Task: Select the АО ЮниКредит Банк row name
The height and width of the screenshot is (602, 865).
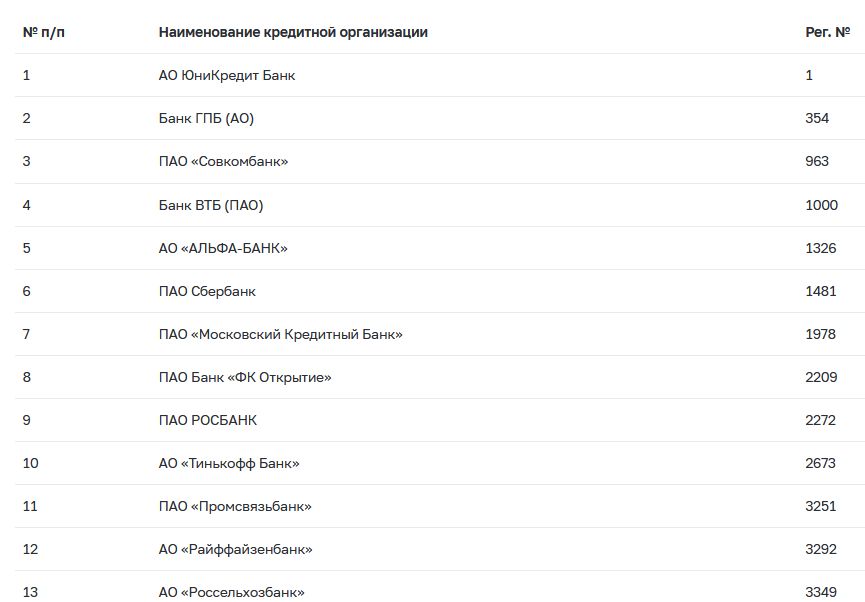Action: pyautogui.click(x=227, y=75)
